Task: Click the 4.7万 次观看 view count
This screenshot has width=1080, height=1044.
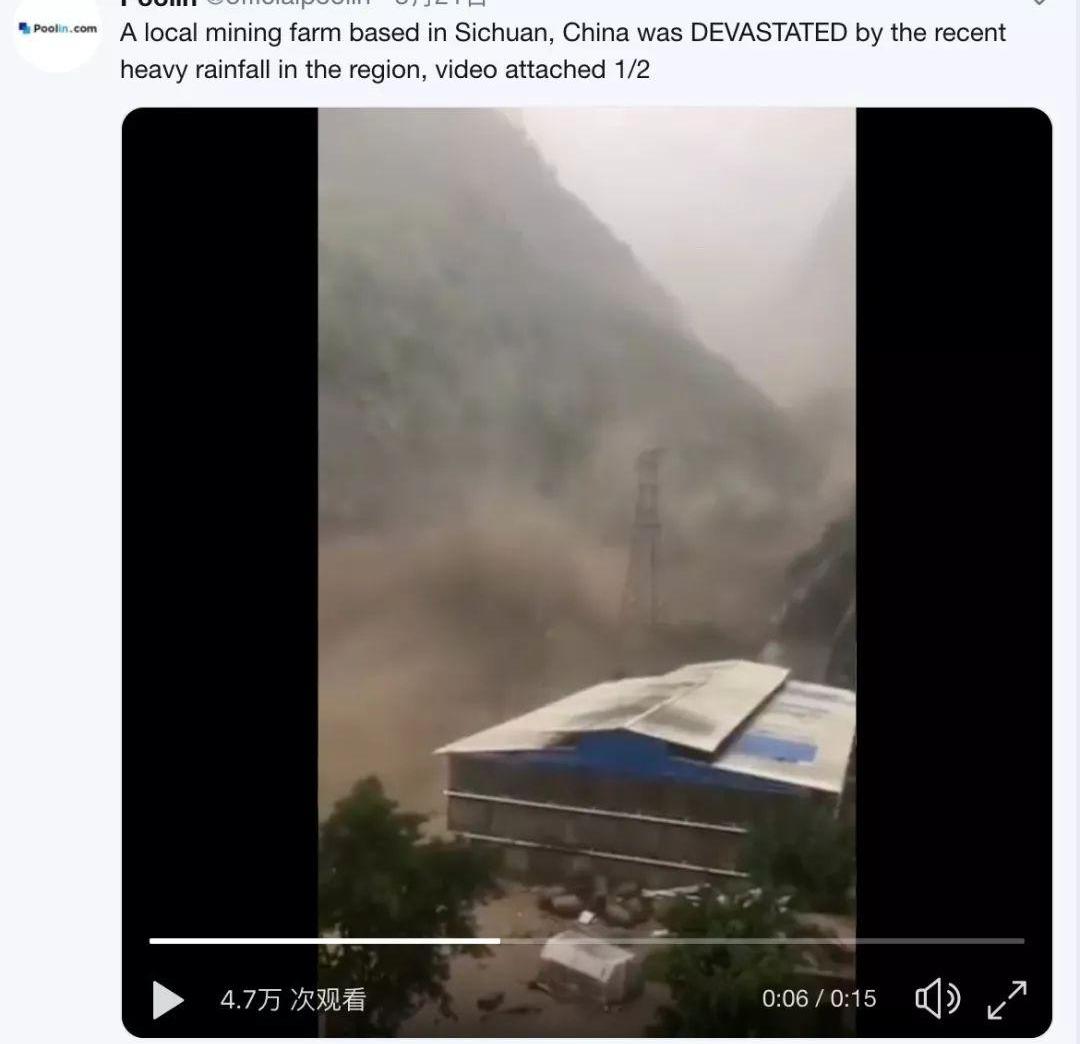Action: pos(293,999)
